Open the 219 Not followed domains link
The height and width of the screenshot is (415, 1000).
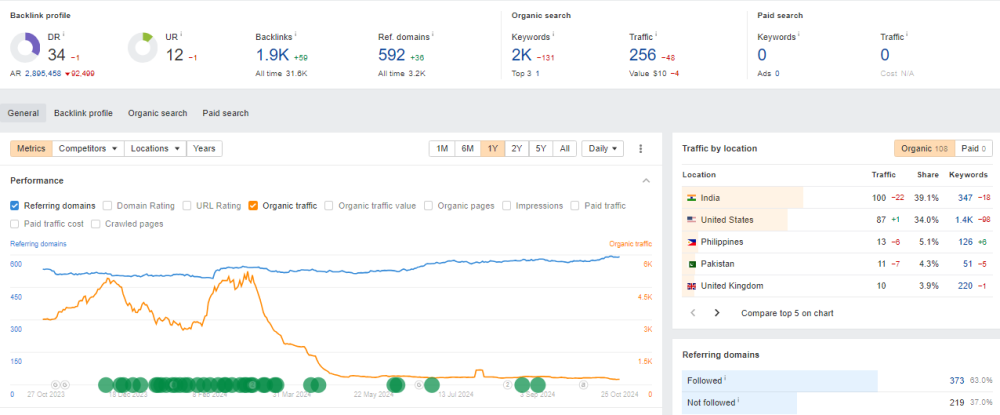pos(957,402)
